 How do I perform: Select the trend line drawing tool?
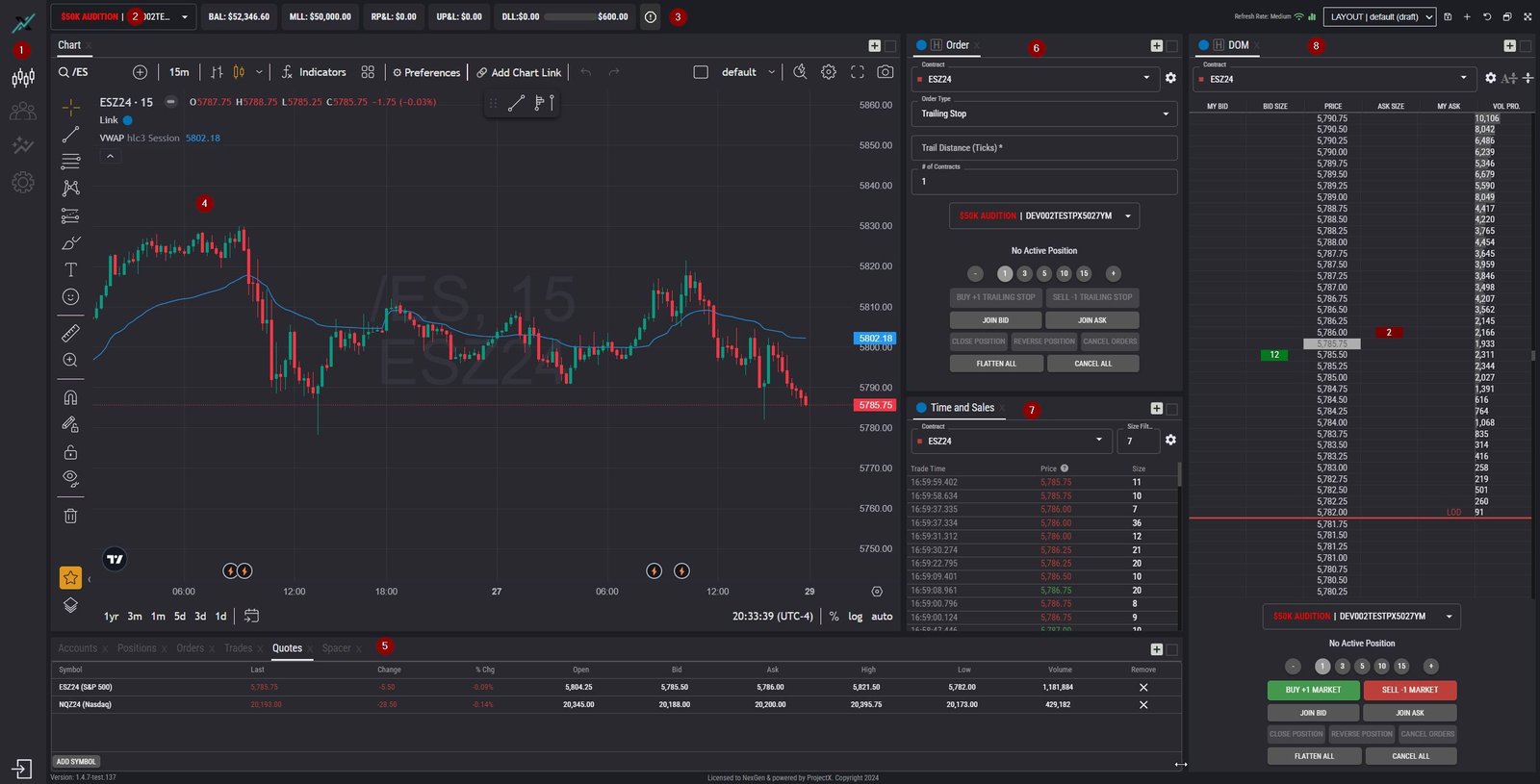click(x=70, y=135)
